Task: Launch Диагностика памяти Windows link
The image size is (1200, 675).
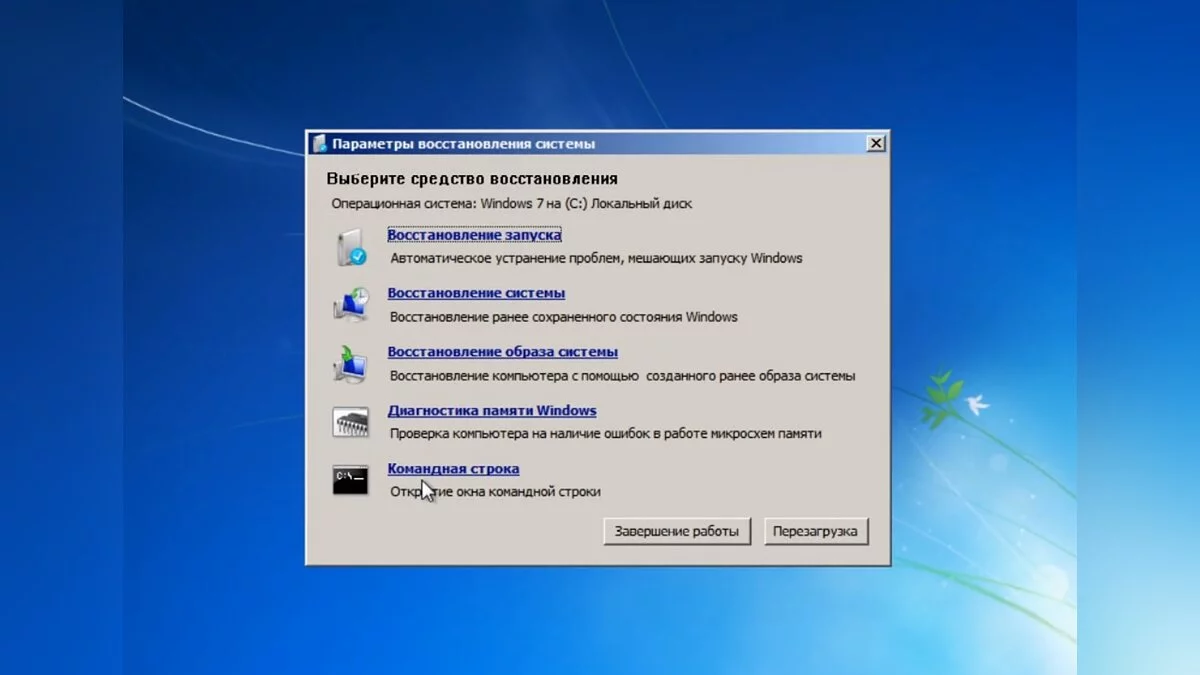Action: 491,410
